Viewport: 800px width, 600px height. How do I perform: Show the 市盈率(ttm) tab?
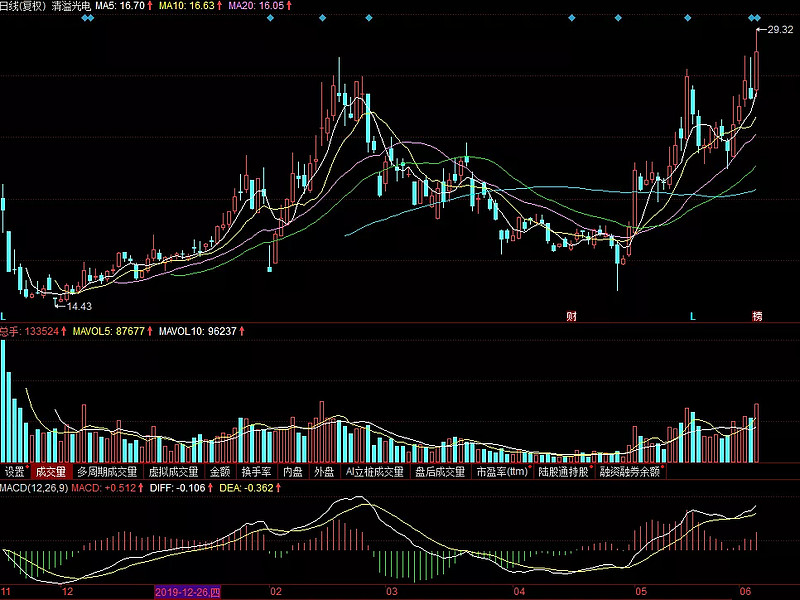coord(503,471)
